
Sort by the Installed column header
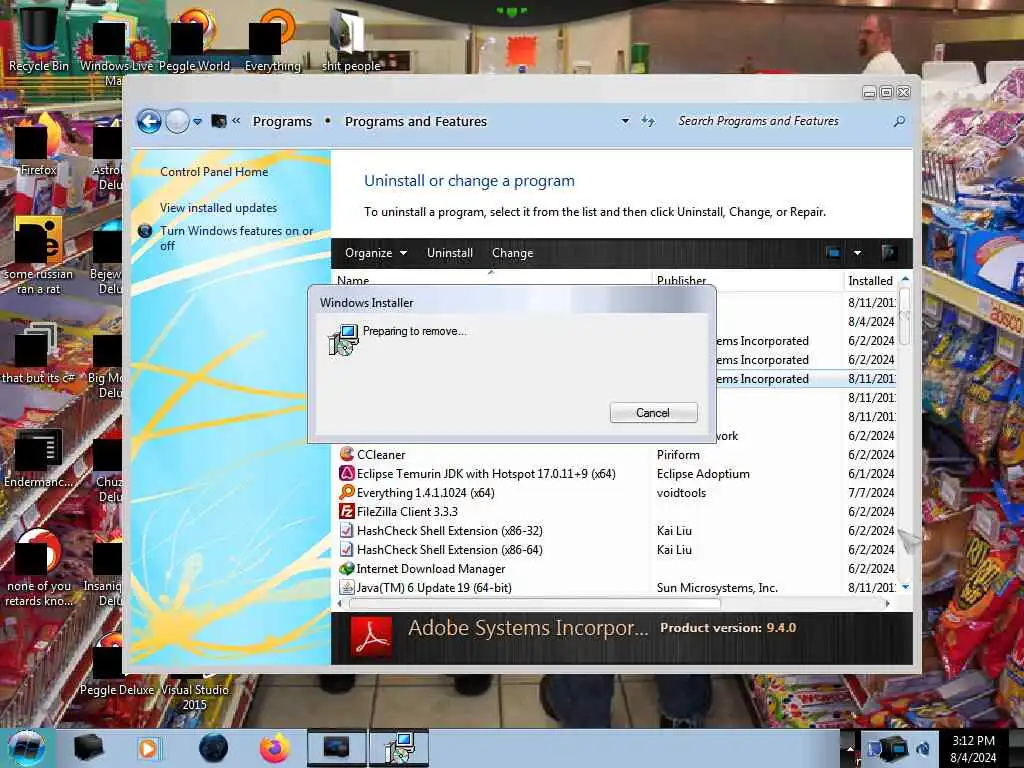(x=871, y=280)
